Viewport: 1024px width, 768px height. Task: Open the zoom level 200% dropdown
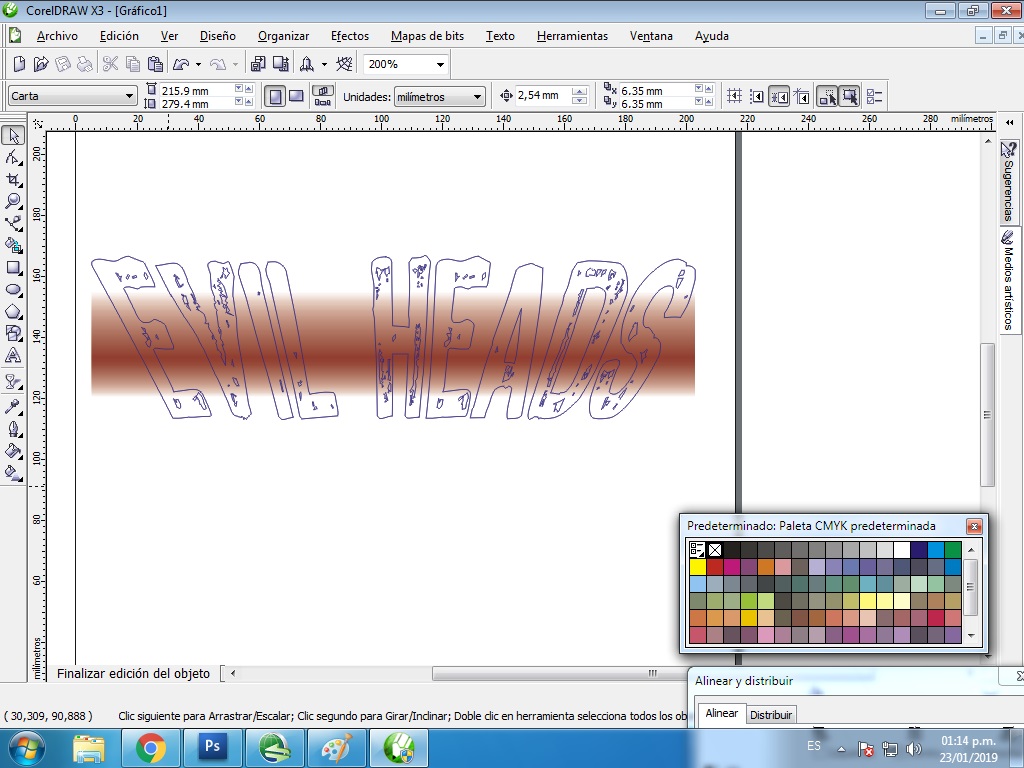pos(440,64)
